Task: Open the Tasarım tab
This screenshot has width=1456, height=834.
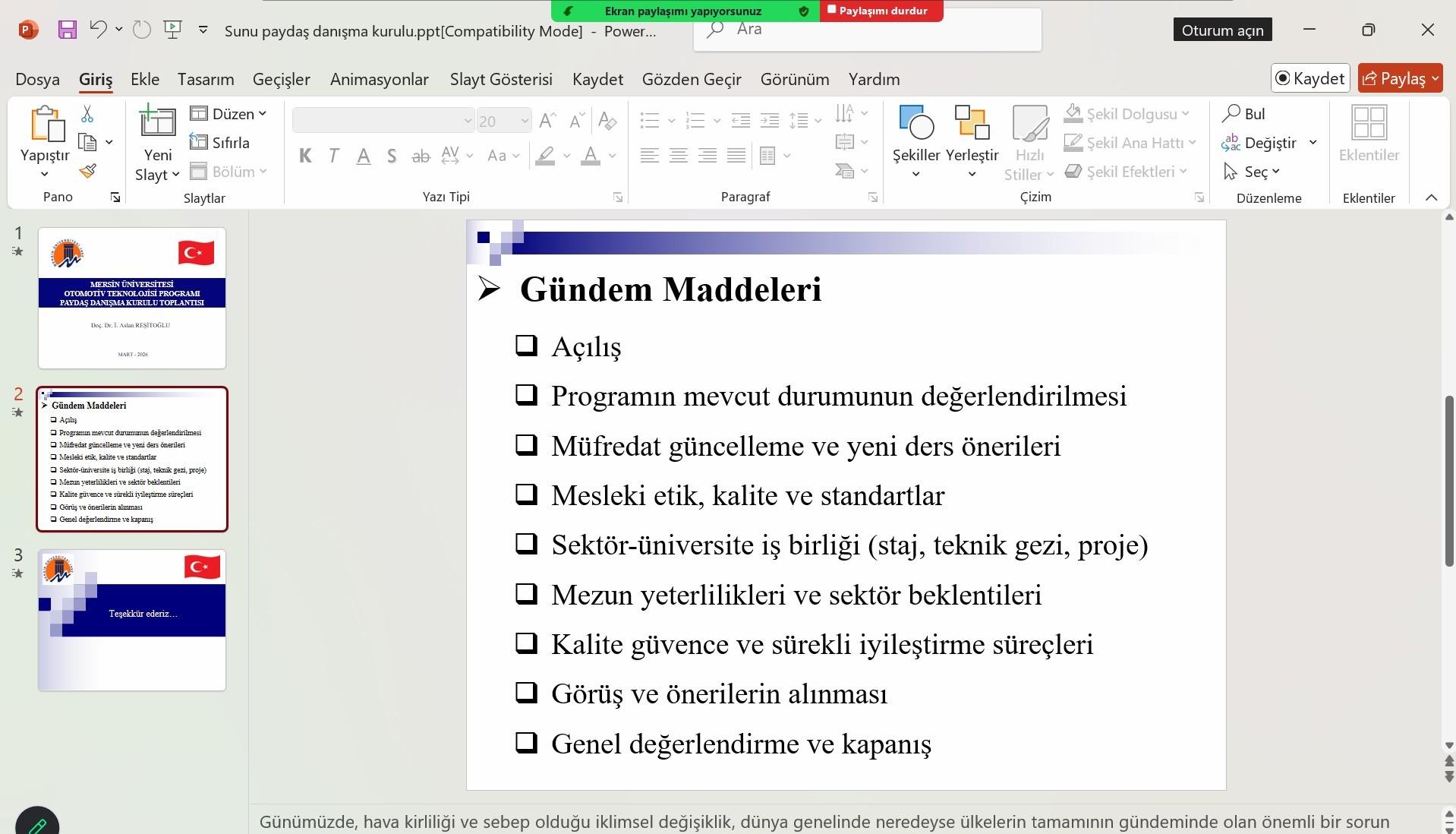Action: click(206, 79)
